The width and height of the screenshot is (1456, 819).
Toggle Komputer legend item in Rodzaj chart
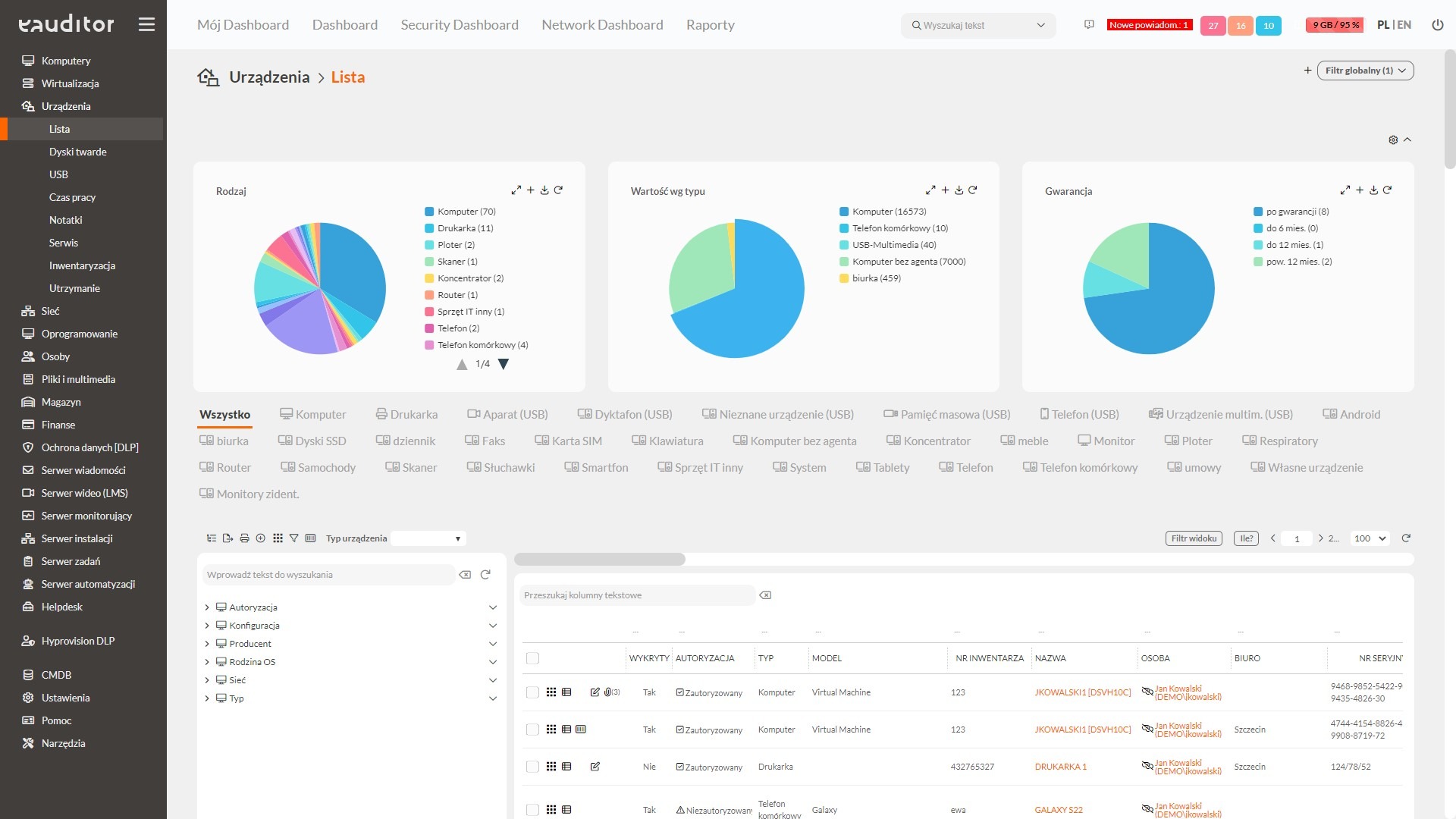(x=460, y=212)
